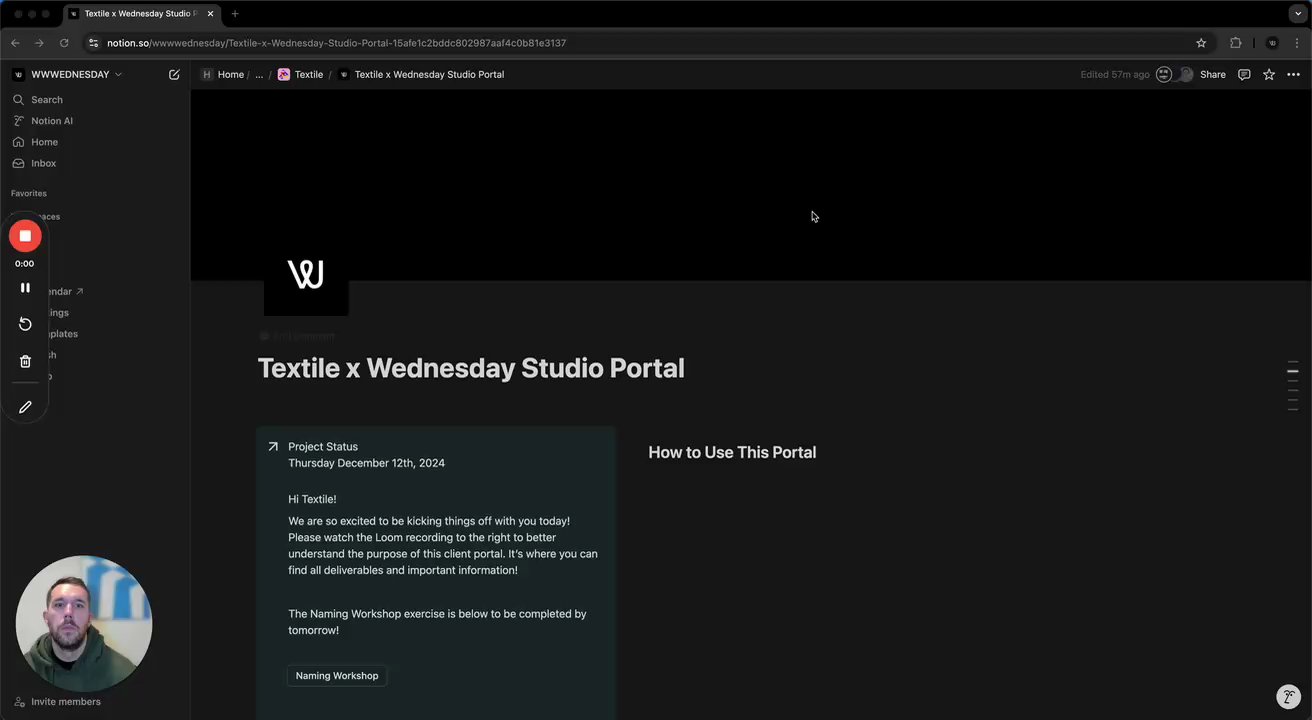Open the tab search dropdown arrow
Screen dimensions: 1312x720
tap(1298, 14)
